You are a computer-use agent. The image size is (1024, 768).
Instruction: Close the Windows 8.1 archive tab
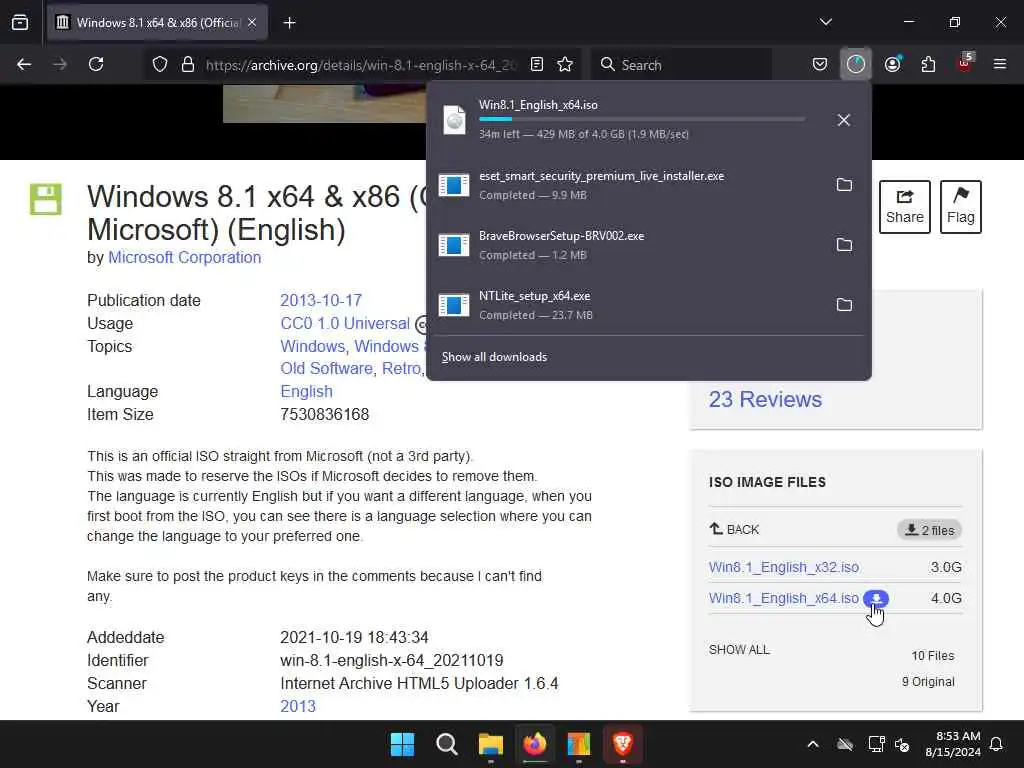[x=252, y=23]
